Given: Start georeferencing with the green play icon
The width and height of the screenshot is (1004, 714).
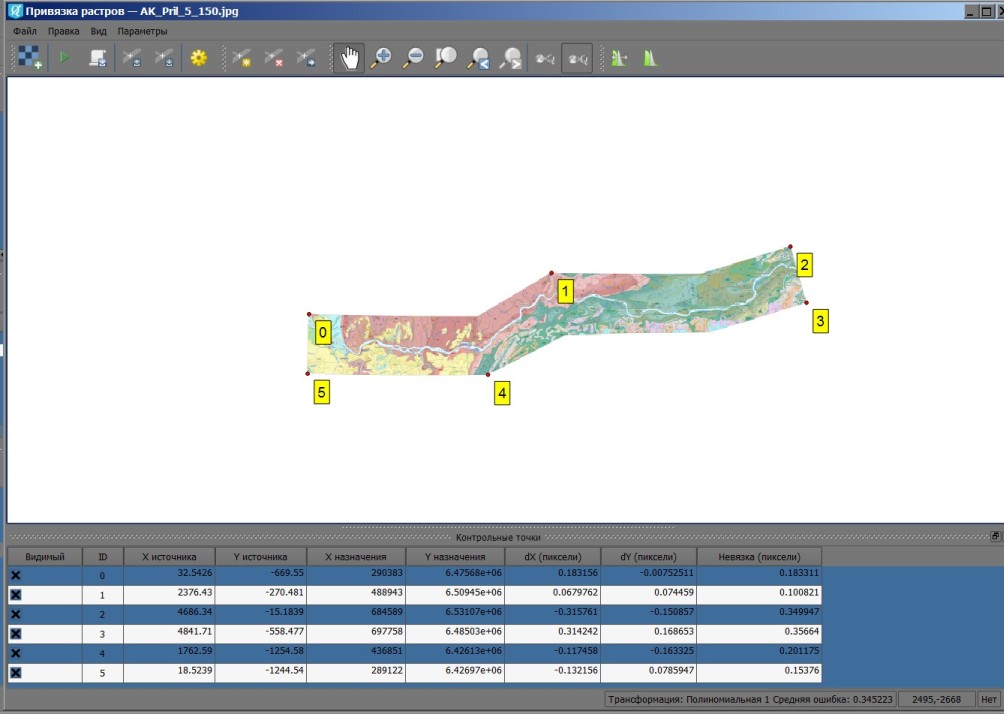Looking at the screenshot, I should pos(64,59).
